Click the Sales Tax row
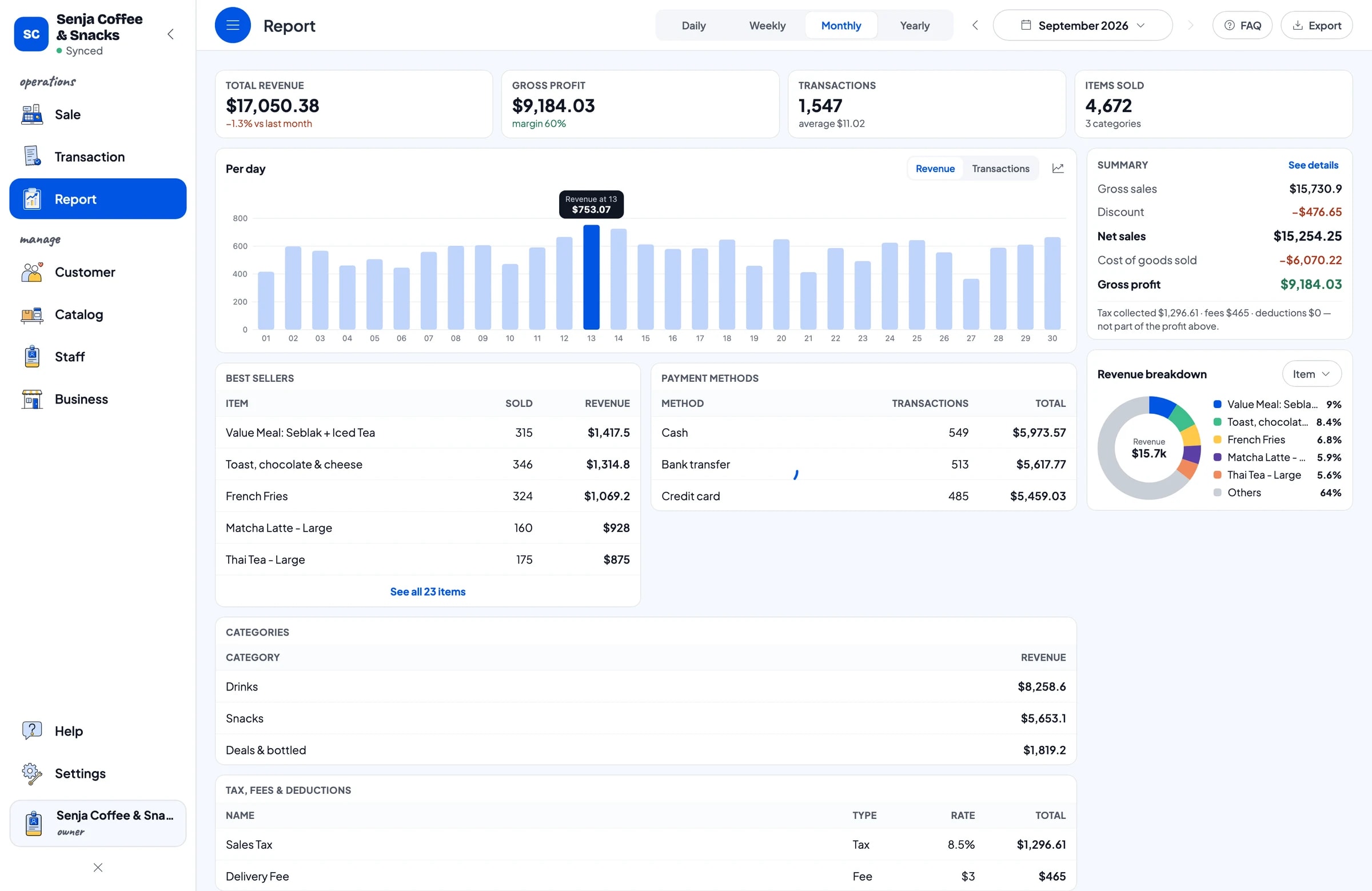The width and height of the screenshot is (1372, 891). 645,844
